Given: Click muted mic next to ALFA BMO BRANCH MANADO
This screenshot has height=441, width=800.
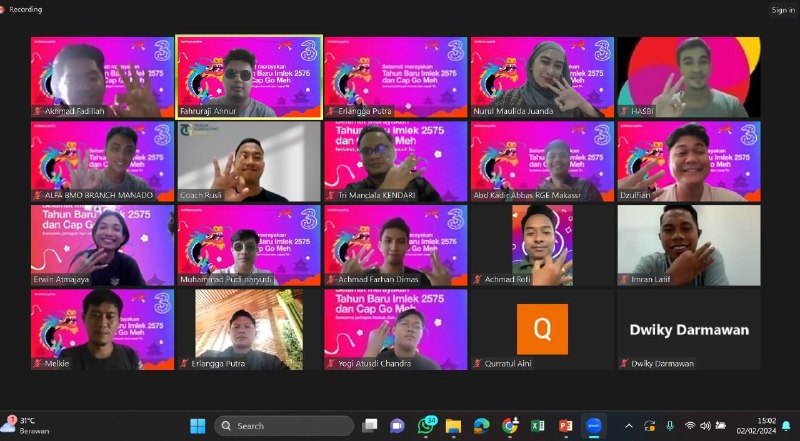Looking at the screenshot, I should 37,195.
